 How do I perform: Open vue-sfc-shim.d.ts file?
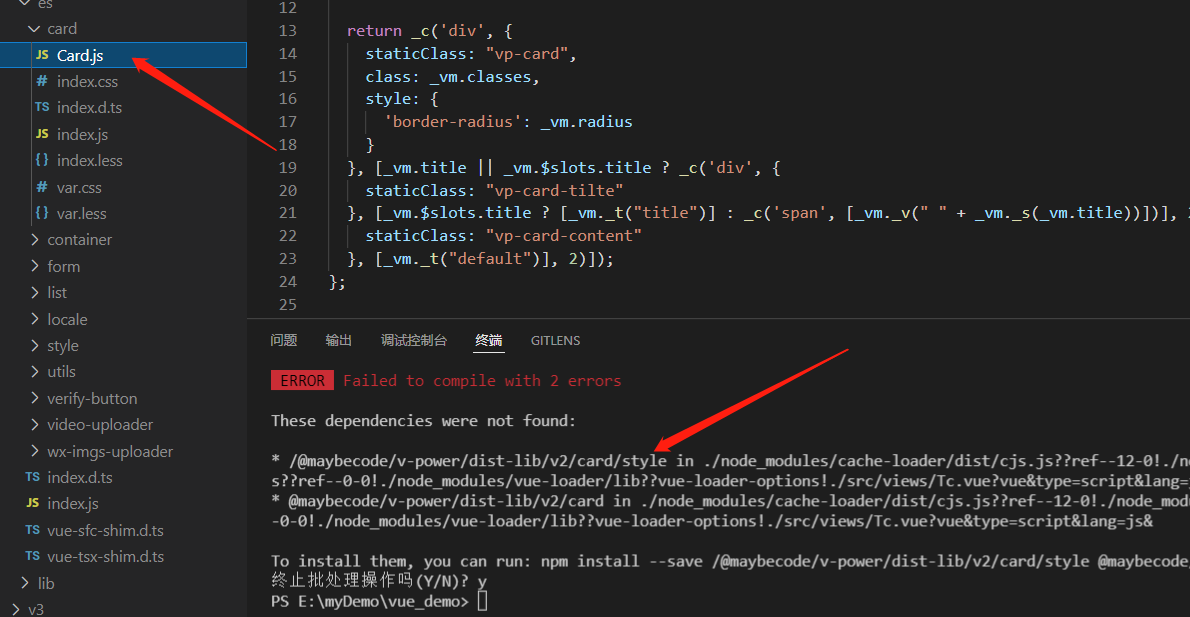point(105,530)
